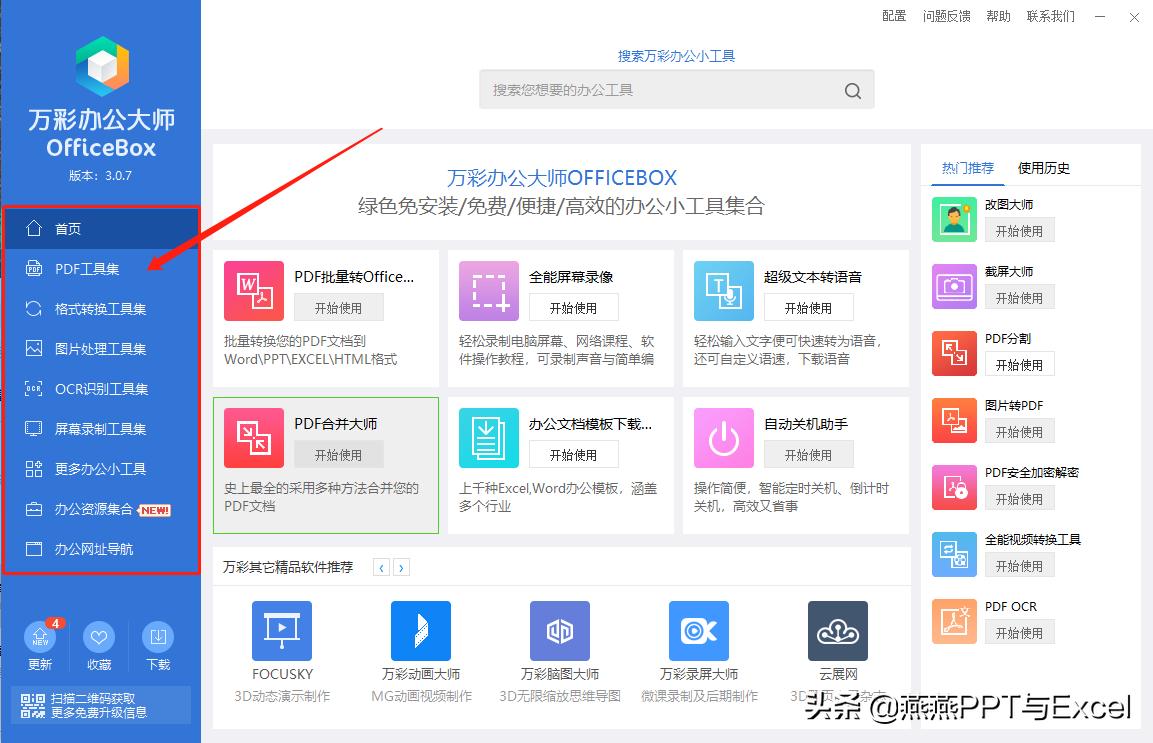Click the 超级文本转语音 text-to-speech icon
This screenshot has width=1153, height=743.
[x=722, y=292]
